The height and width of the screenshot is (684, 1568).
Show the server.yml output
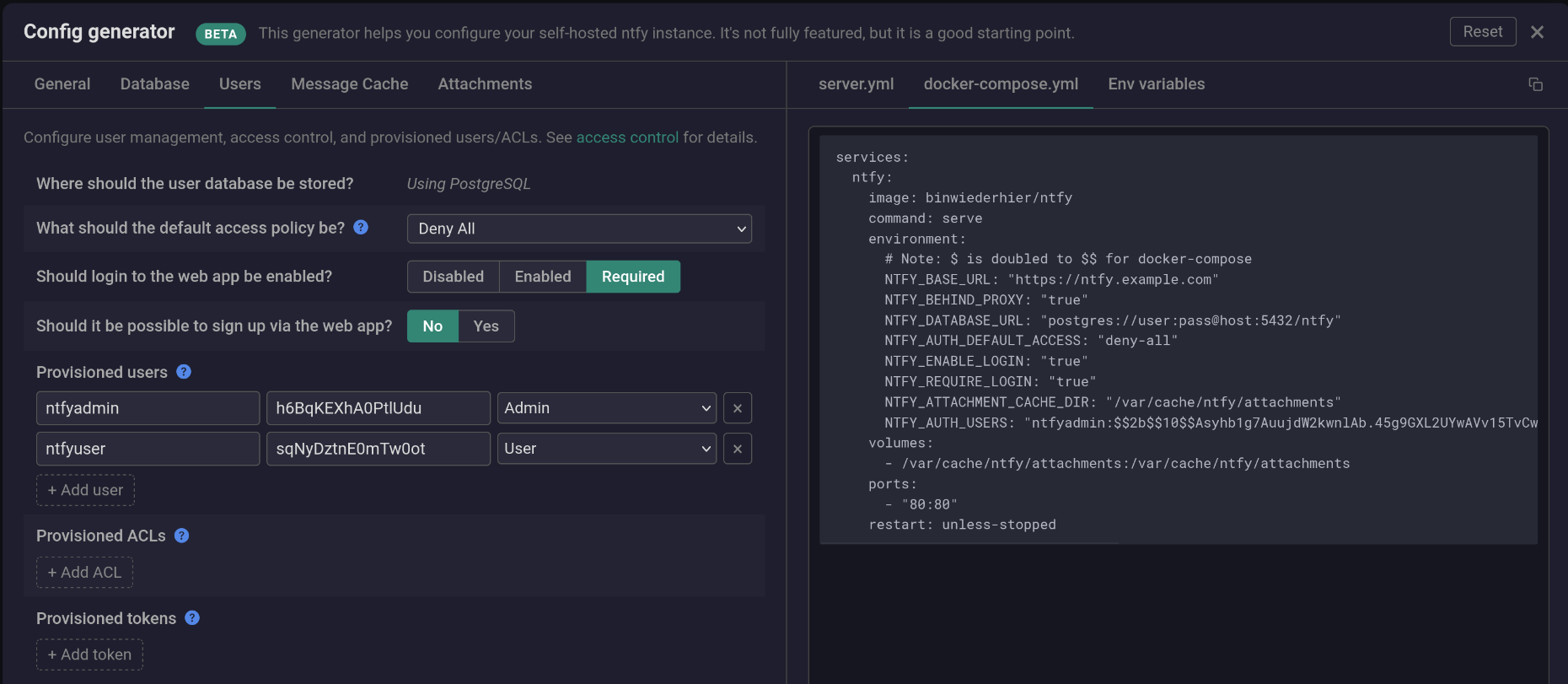[x=856, y=84]
